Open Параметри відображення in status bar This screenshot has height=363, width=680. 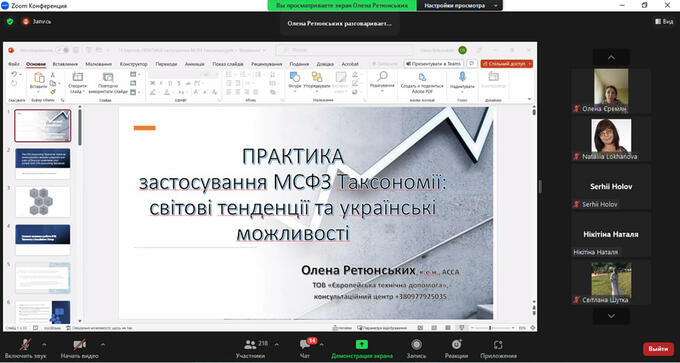[382, 328]
